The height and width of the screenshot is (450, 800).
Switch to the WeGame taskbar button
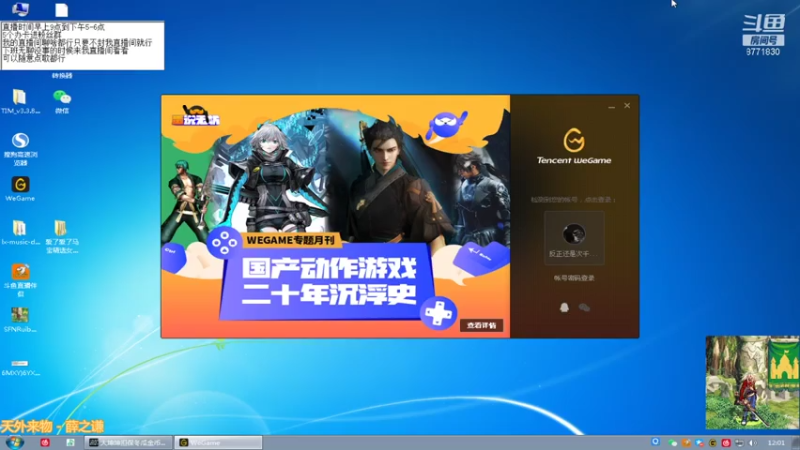218,442
